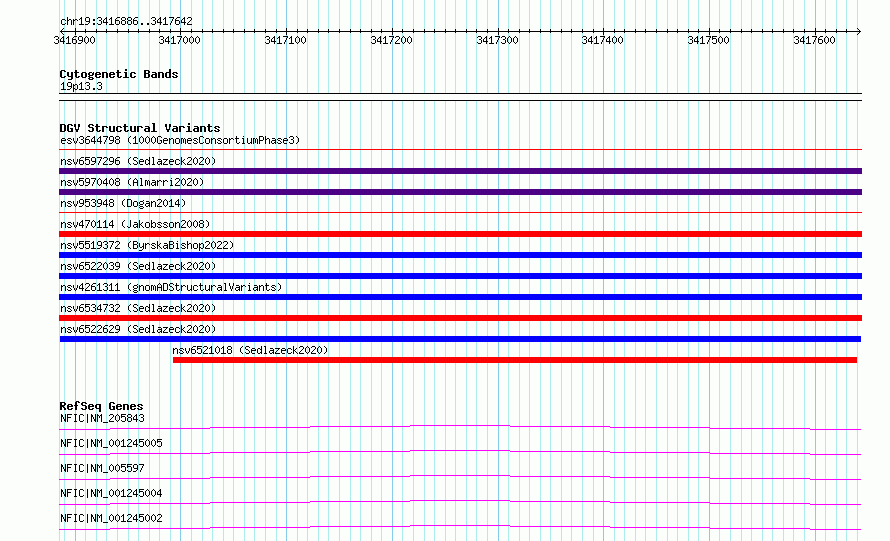The image size is (890, 541).
Task: Click the blue nsv6522039 variant bar
Action: pyautogui.click(x=460, y=276)
